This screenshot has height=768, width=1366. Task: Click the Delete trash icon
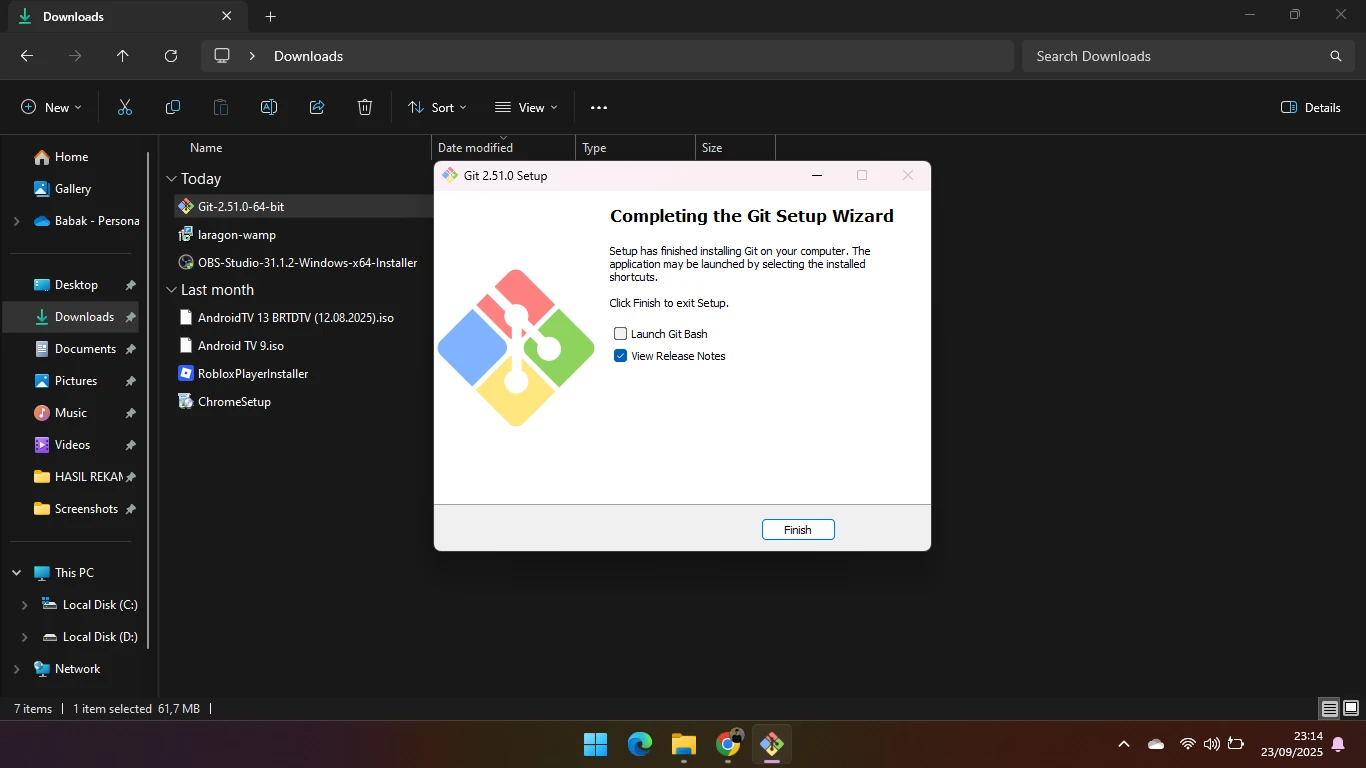(365, 107)
